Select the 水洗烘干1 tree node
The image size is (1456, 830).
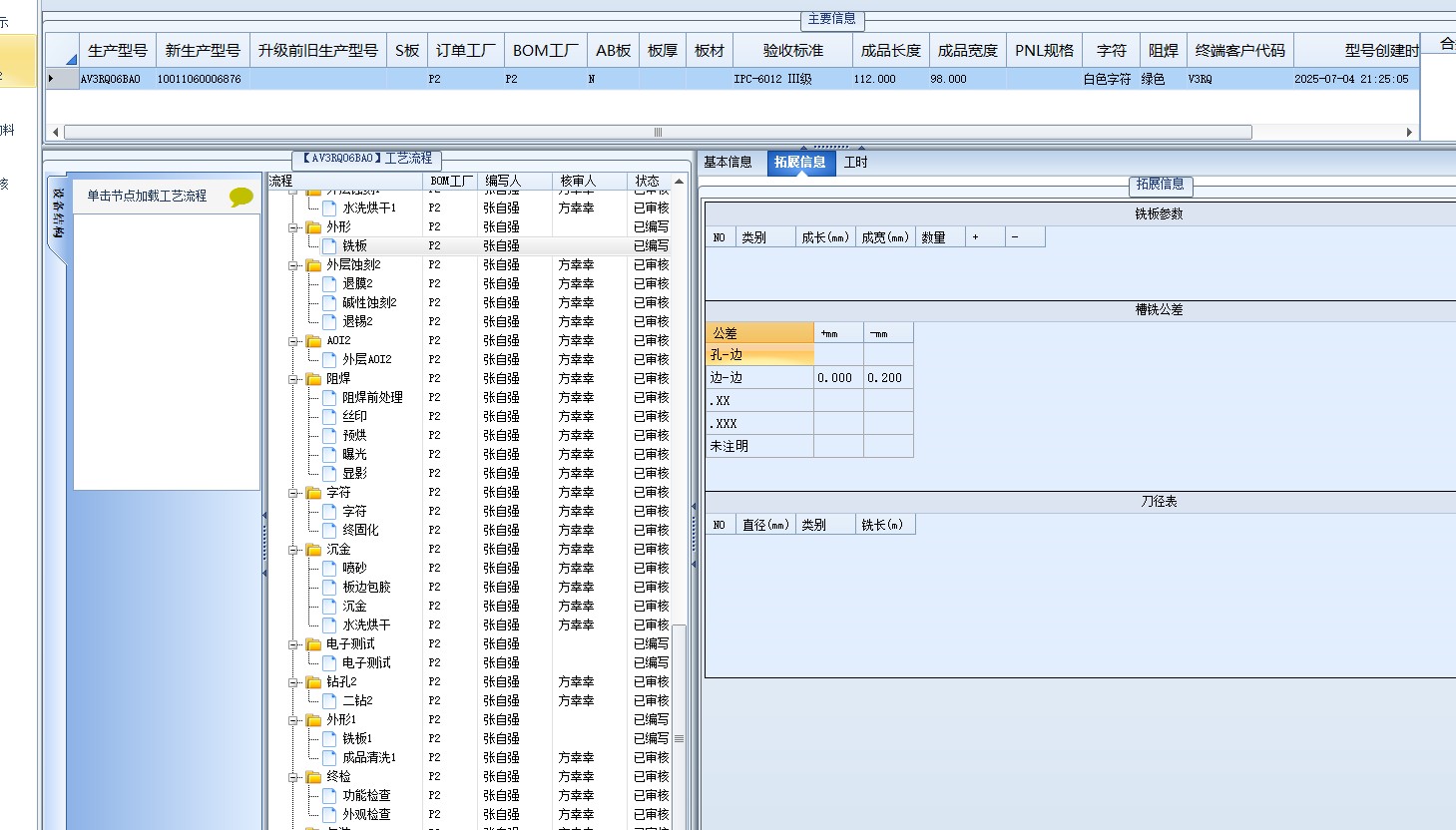(x=369, y=208)
